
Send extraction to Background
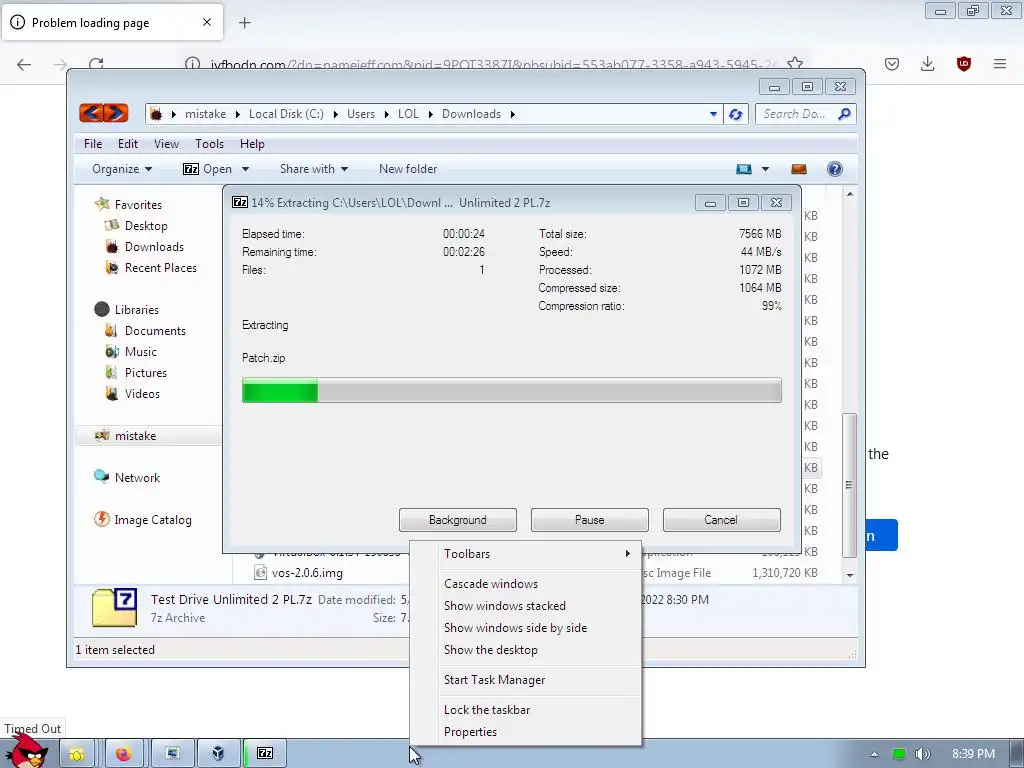(458, 520)
